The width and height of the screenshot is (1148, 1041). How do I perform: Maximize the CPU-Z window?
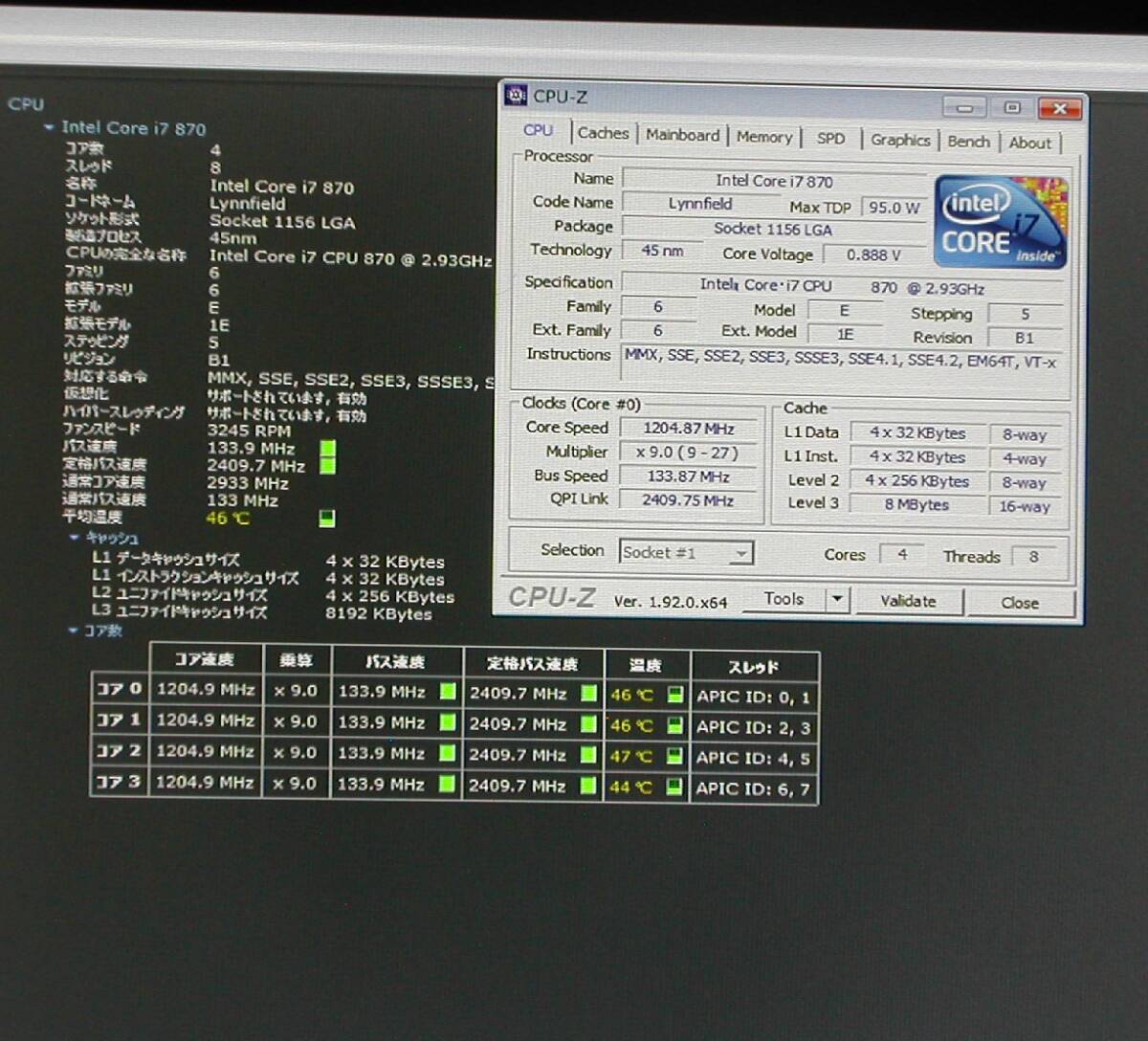[x=1012, y=107]
